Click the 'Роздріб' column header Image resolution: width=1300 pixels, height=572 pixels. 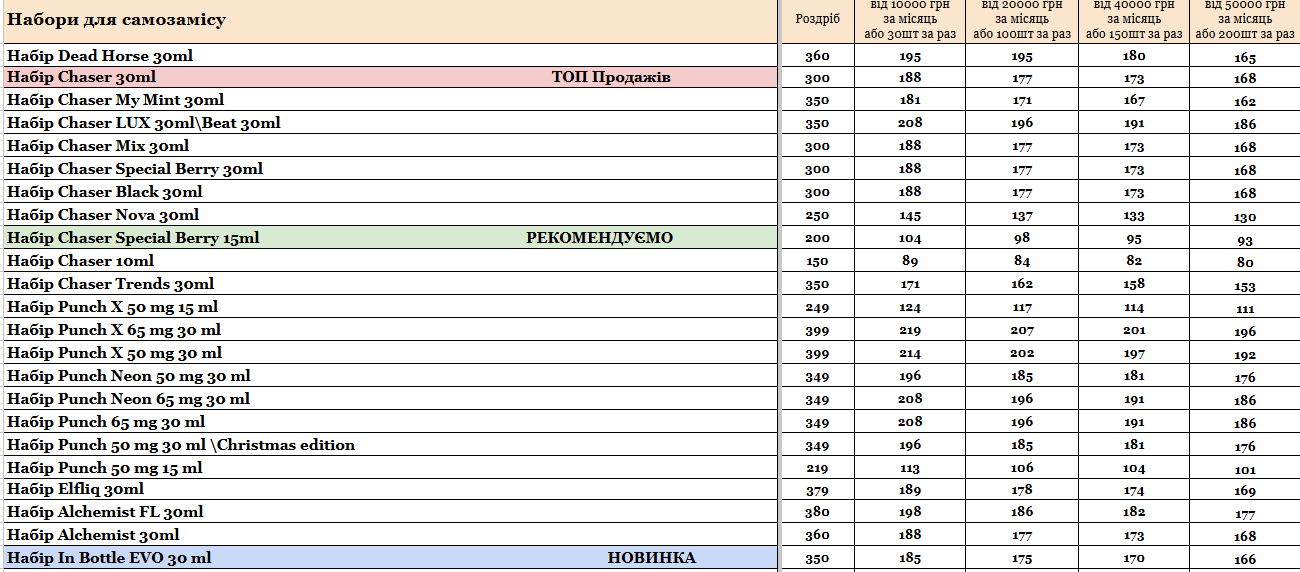[817, 21]
